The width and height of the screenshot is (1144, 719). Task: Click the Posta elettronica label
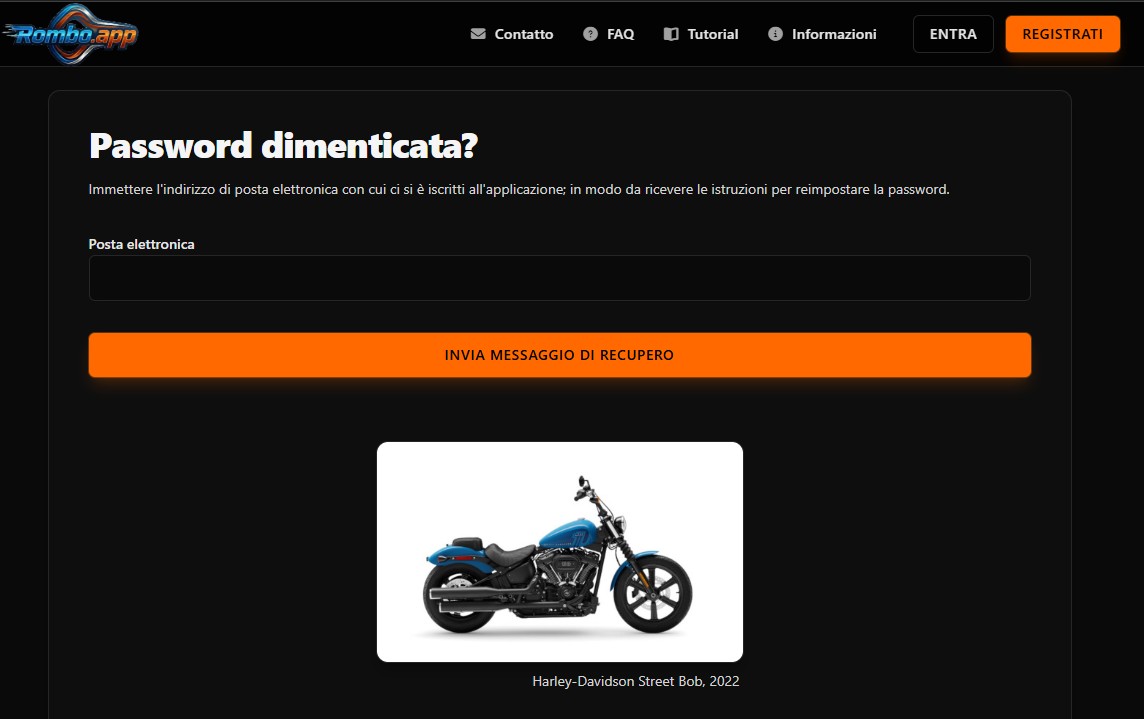[142, 245]
